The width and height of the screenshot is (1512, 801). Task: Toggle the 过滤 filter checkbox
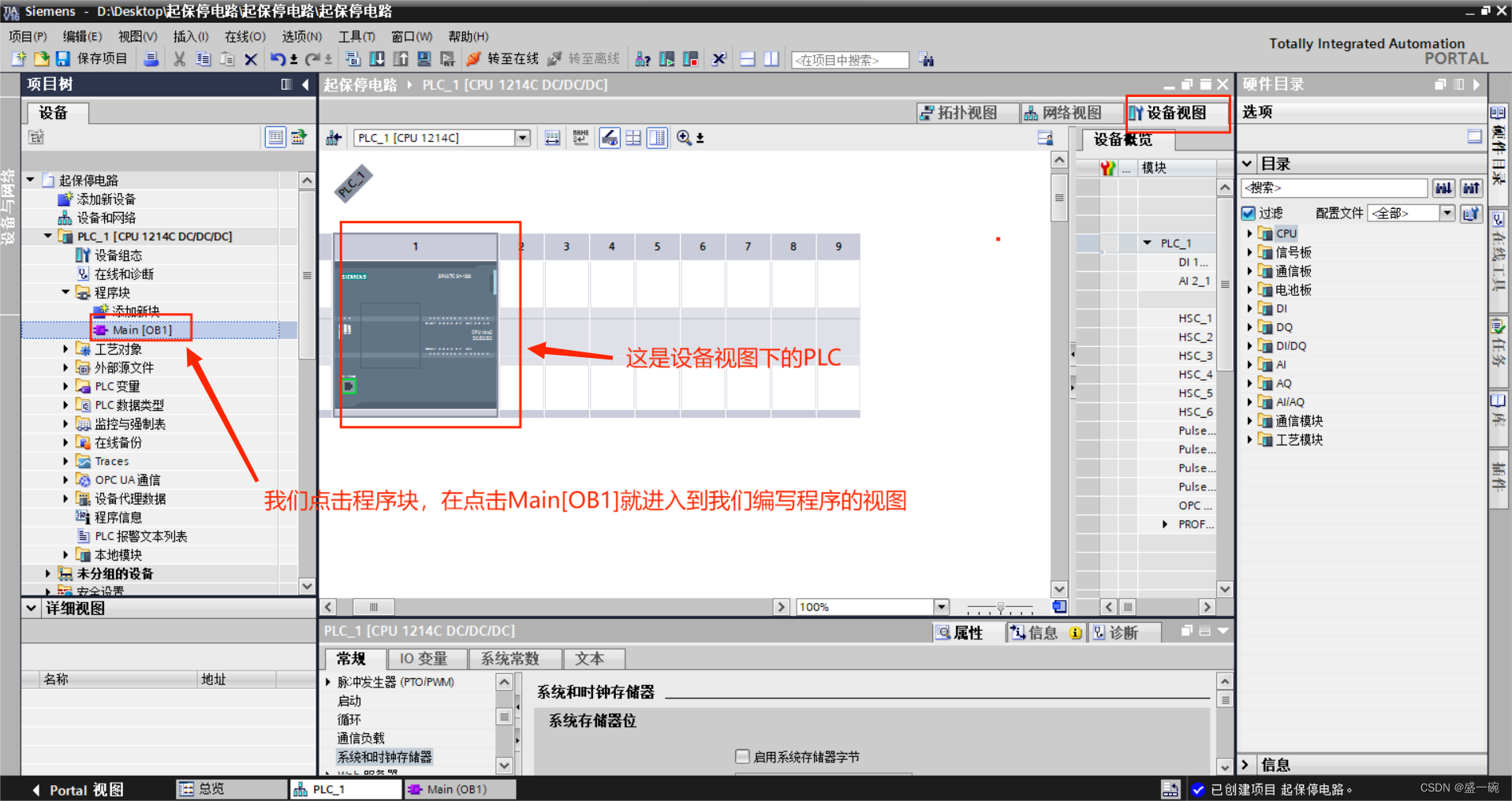click(1249, 213)
